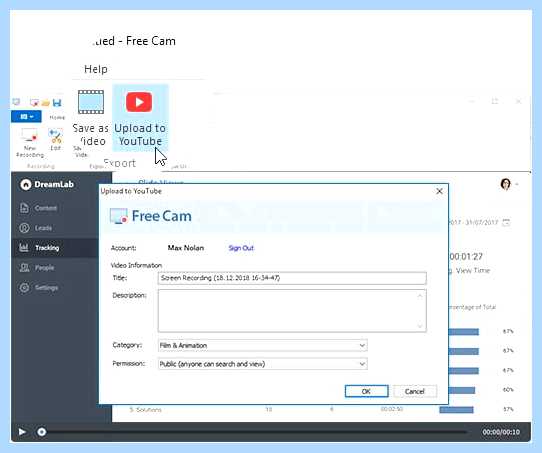Click the 00:00/00:10 time display
Screen dimensions: 542x453
(501, 432)
